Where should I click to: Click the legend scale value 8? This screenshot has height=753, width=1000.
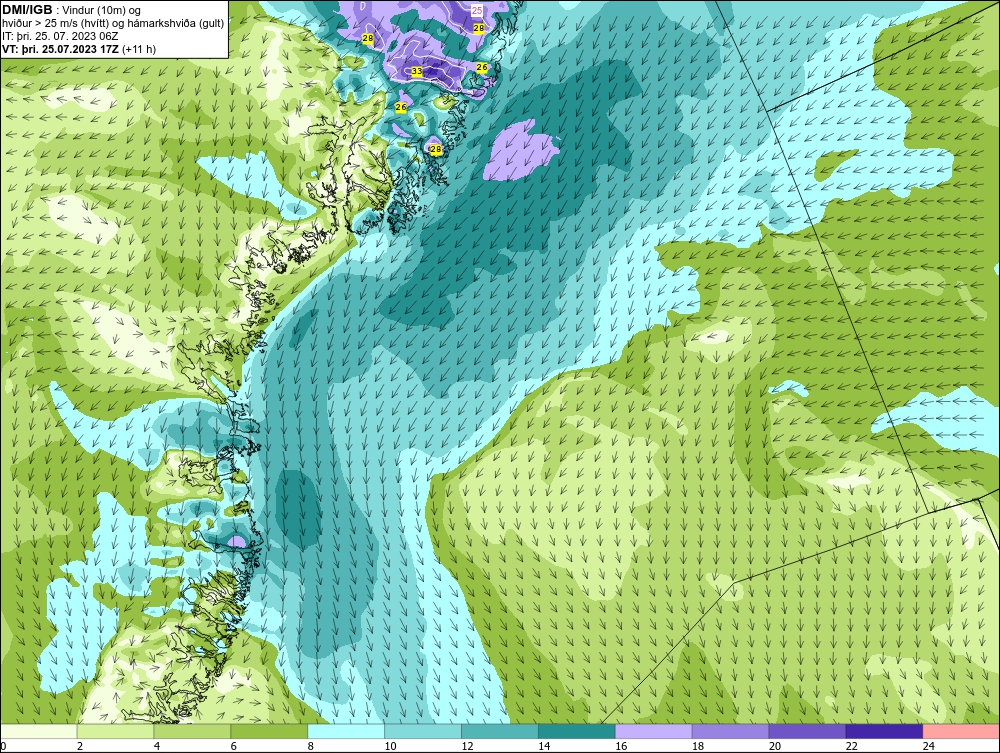tap(311, 746)
